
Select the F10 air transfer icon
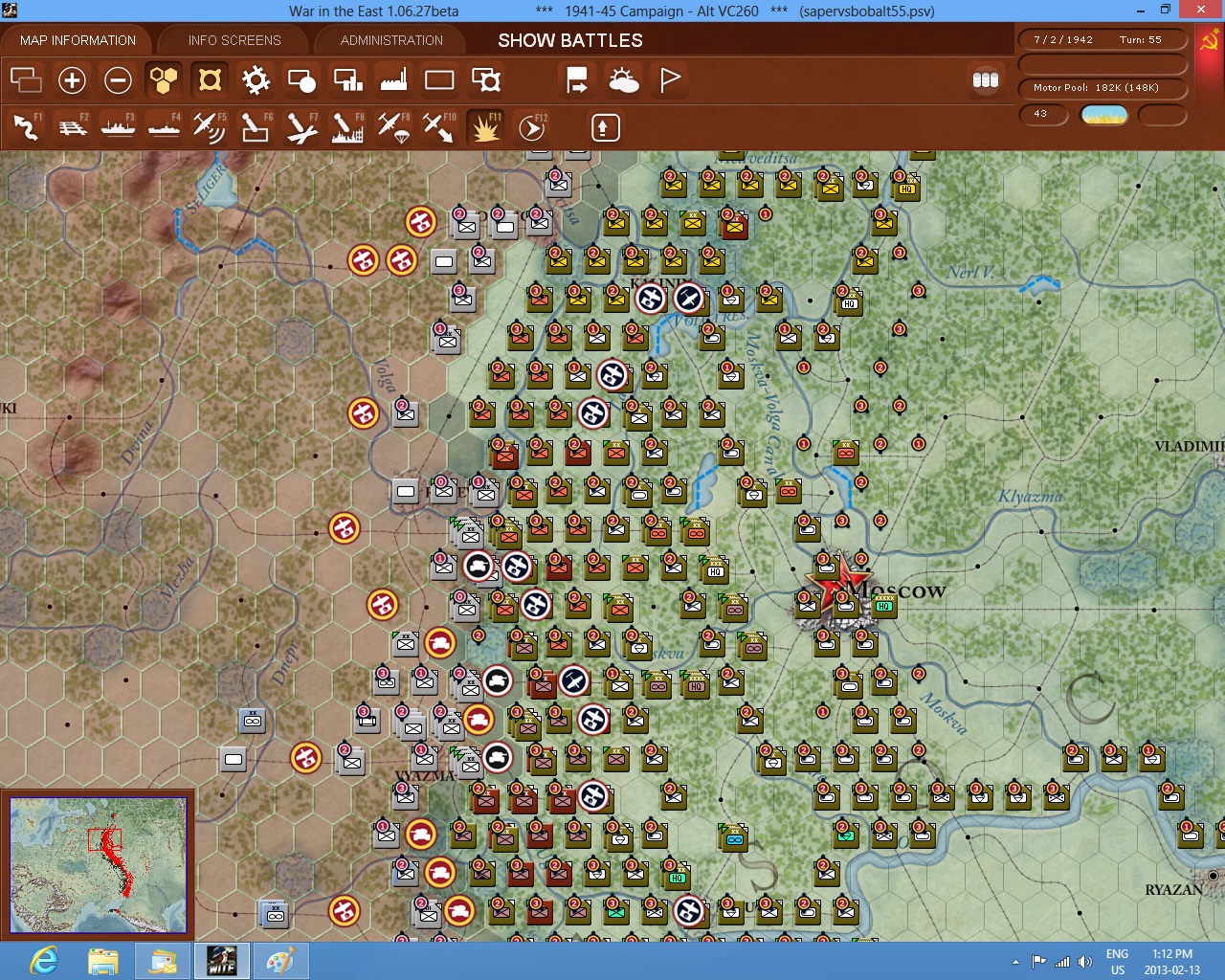click(439, 127)
